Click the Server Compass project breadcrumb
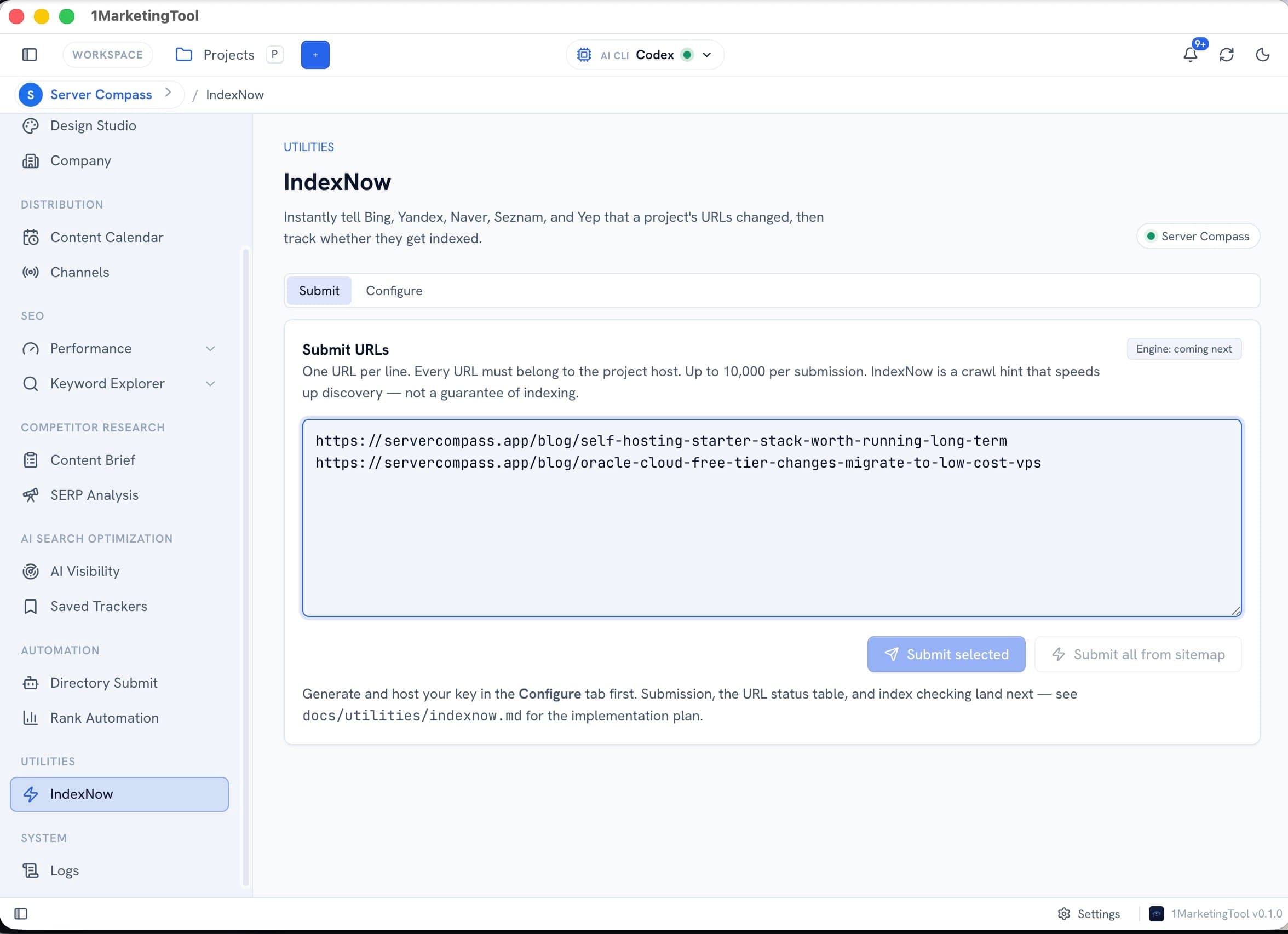The image size is (1288, 934). [101, 94]
